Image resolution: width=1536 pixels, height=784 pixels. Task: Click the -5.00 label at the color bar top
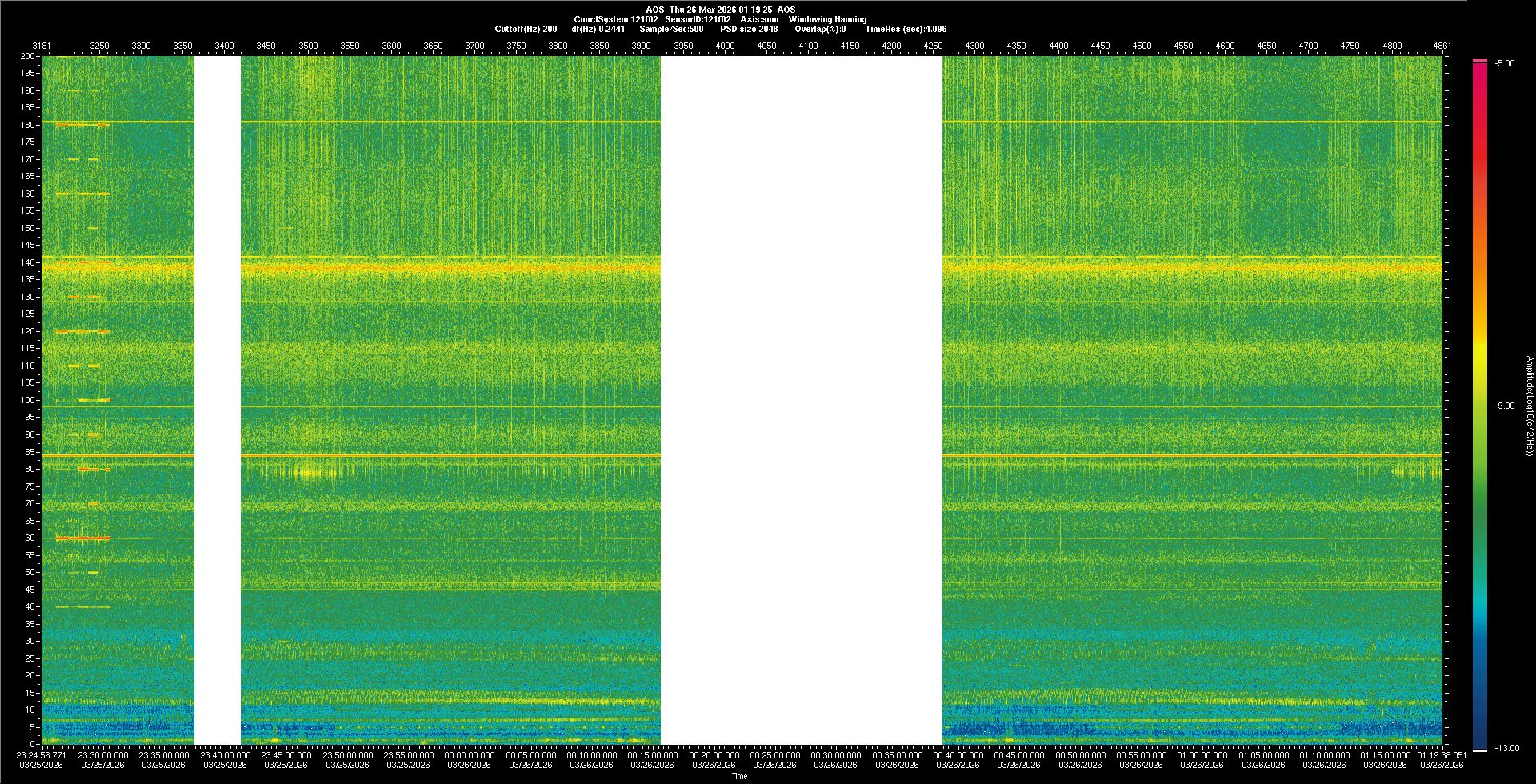click(1505, 64)
